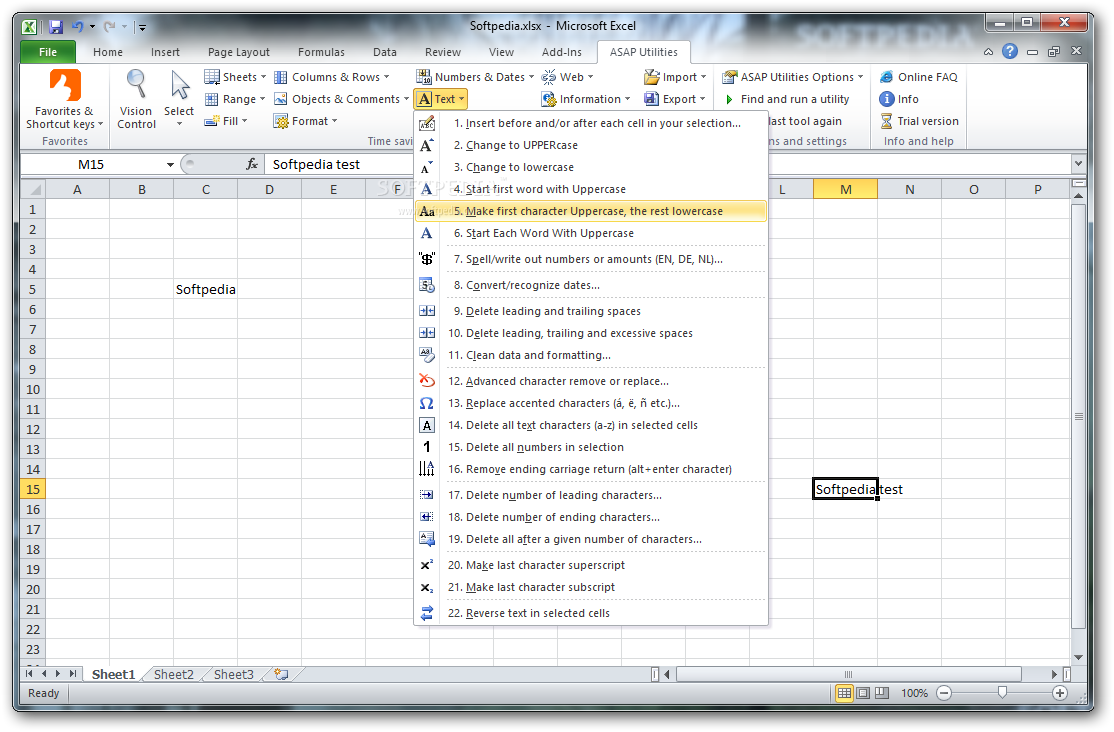
Task: Click the Select cursor icon
Action: click(180, 85)
